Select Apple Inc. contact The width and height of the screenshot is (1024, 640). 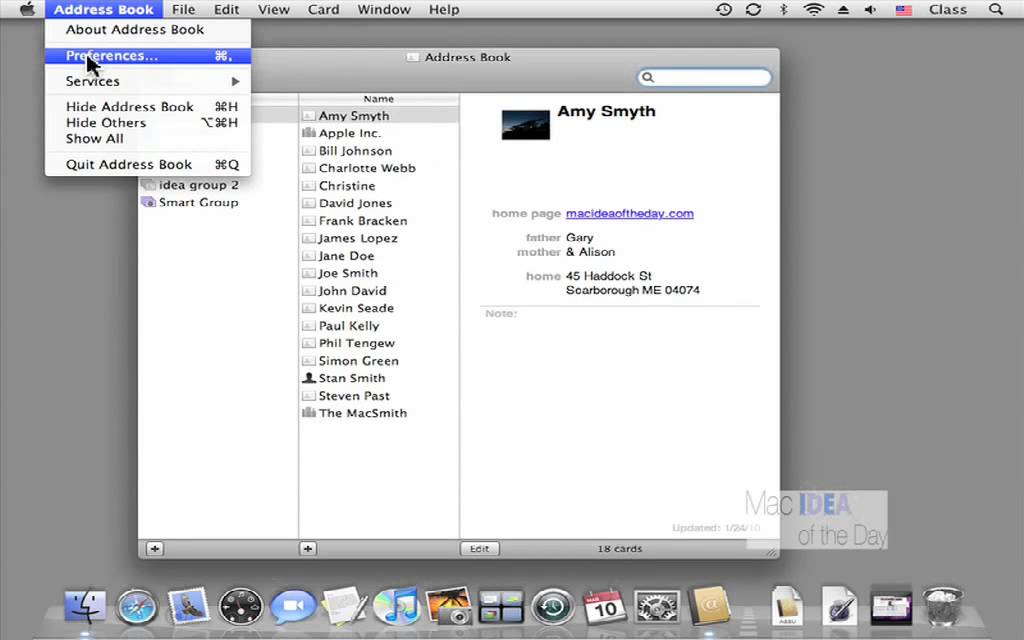379,133
